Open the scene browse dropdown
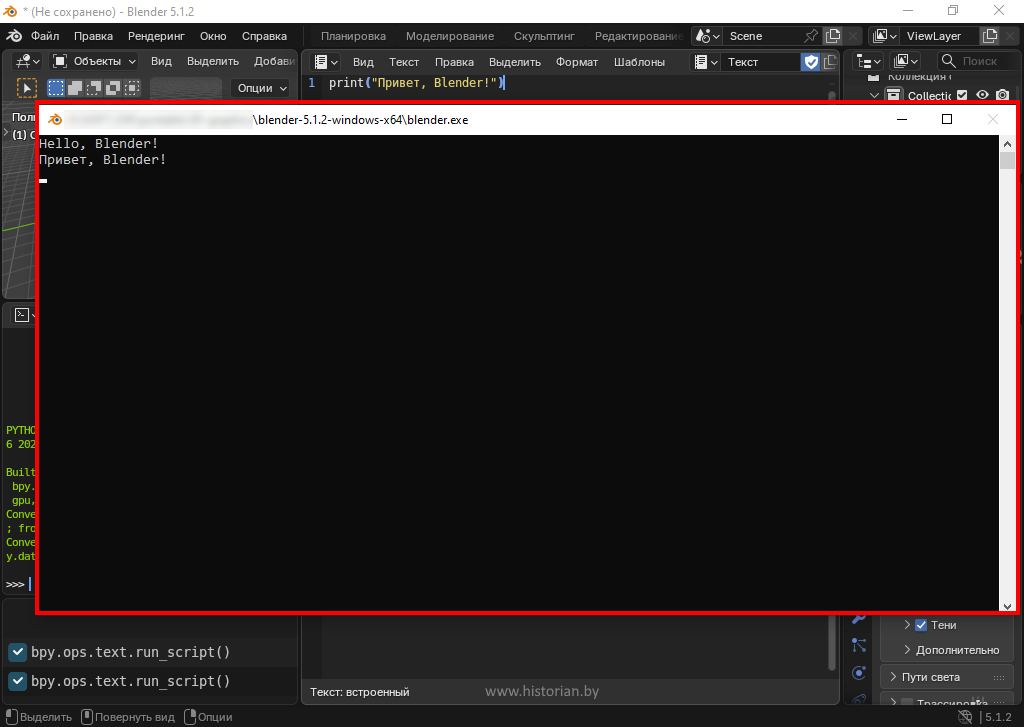1024x727 pixels. [x=707, y=36]
